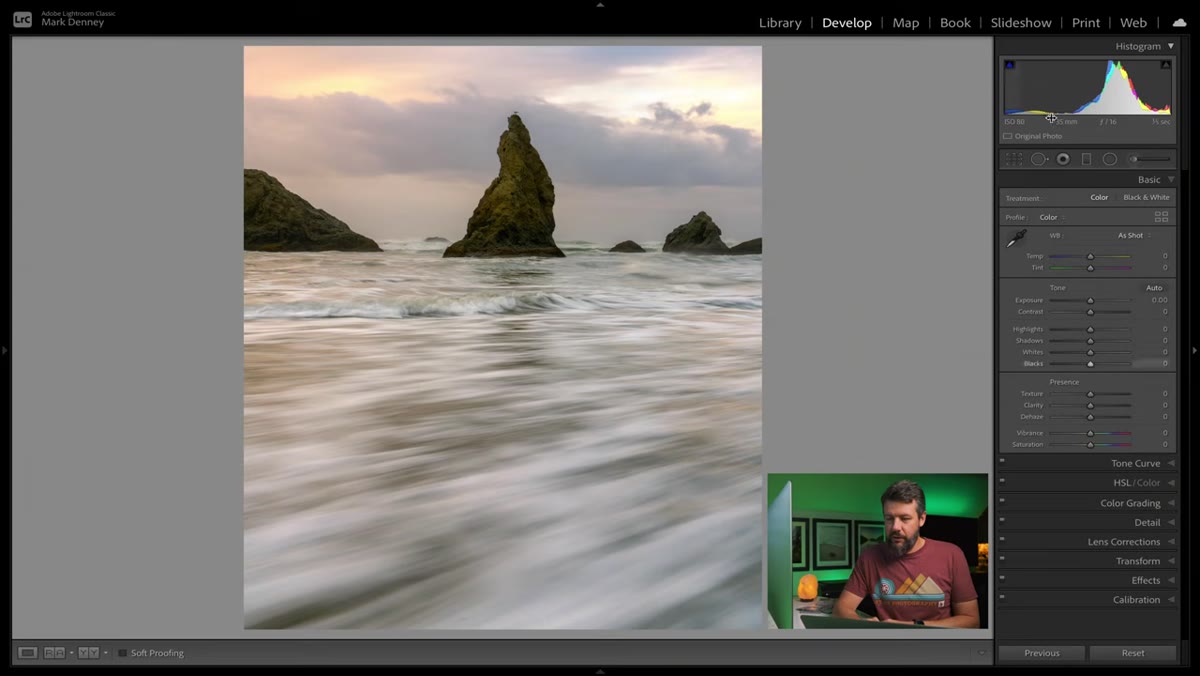Select the Spot Removal tool
This screenshot has height=676, width=1200.
pyautogui.click(x=1039, y=159)
